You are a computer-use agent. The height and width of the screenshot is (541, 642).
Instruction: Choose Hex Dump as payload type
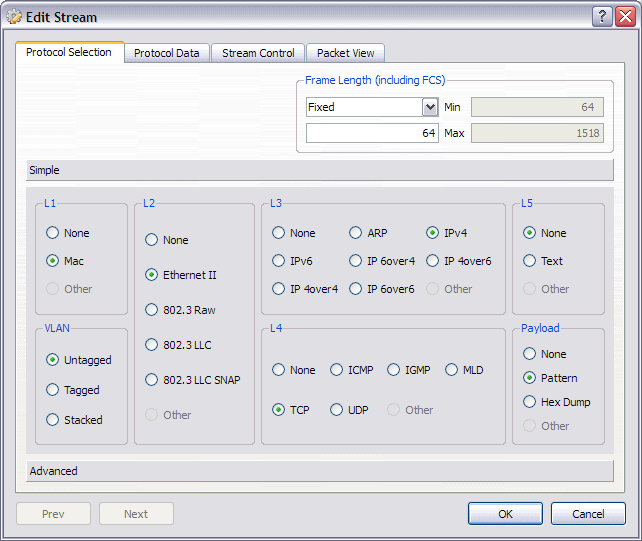529,401
